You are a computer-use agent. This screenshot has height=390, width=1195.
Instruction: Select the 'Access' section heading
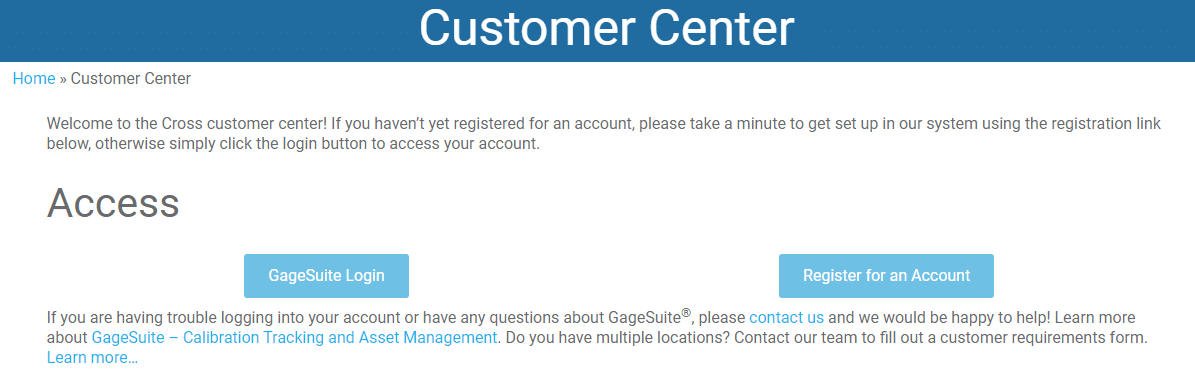[113, 203]
